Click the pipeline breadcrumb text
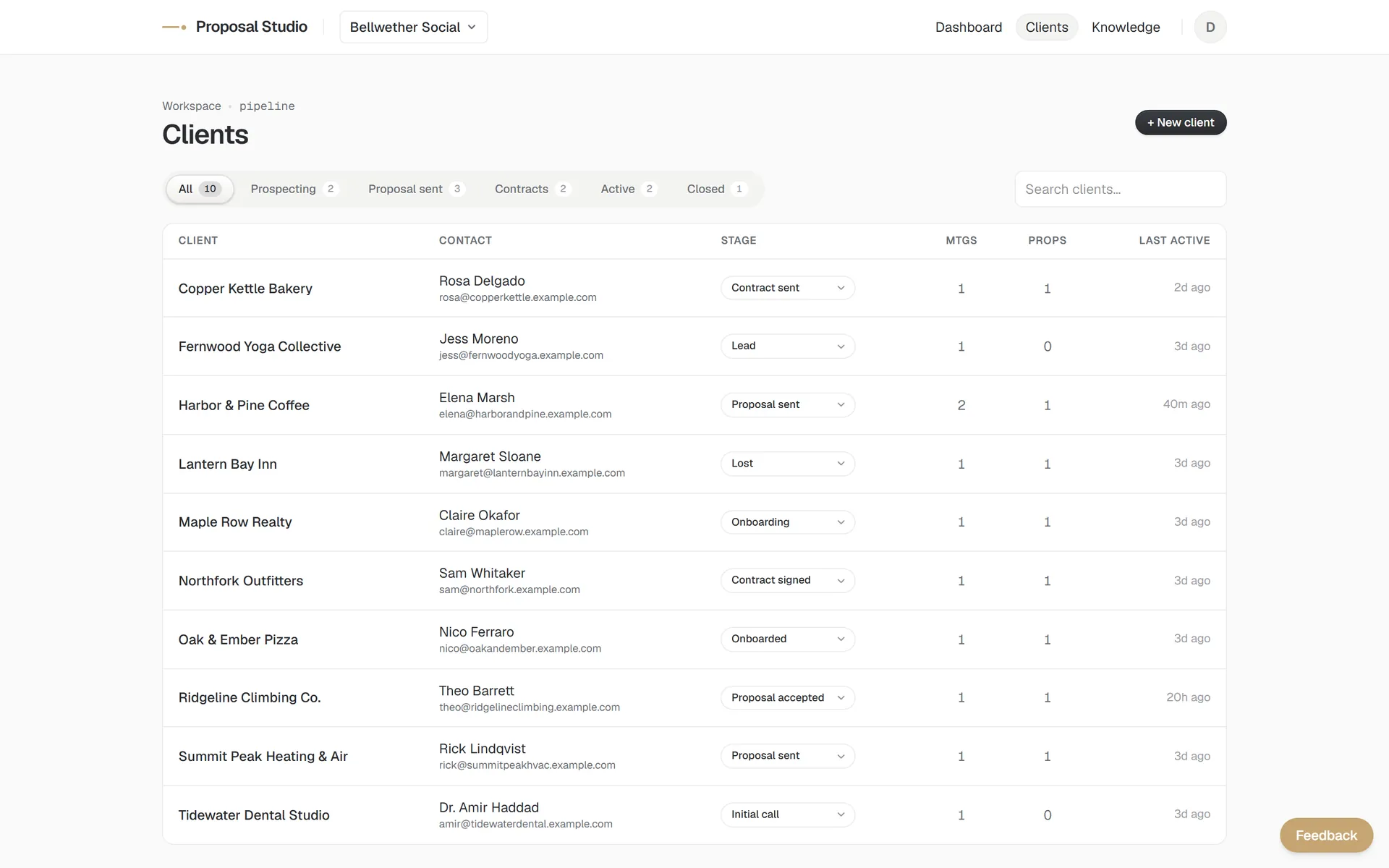Image resolution: width=1389 pixels, height=868 pixels. 267,106
